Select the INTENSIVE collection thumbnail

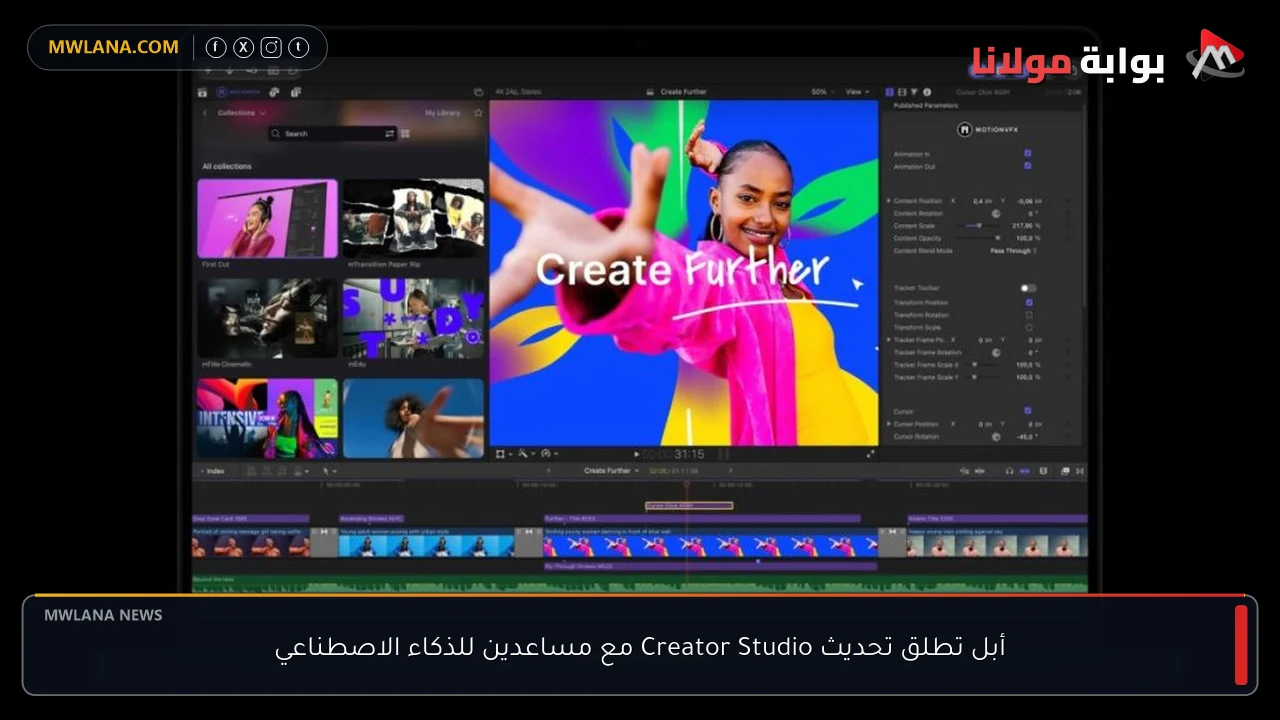pos(267,418)
